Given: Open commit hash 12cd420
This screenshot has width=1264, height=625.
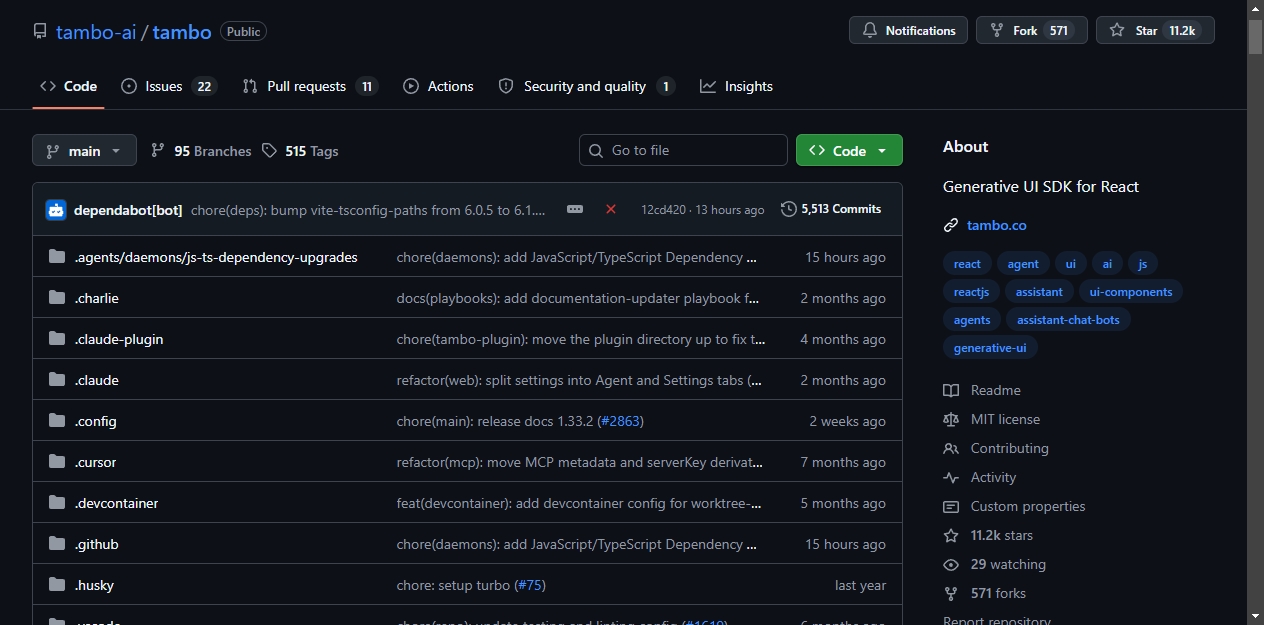Looking at the screenshot, I should point(664,210).
